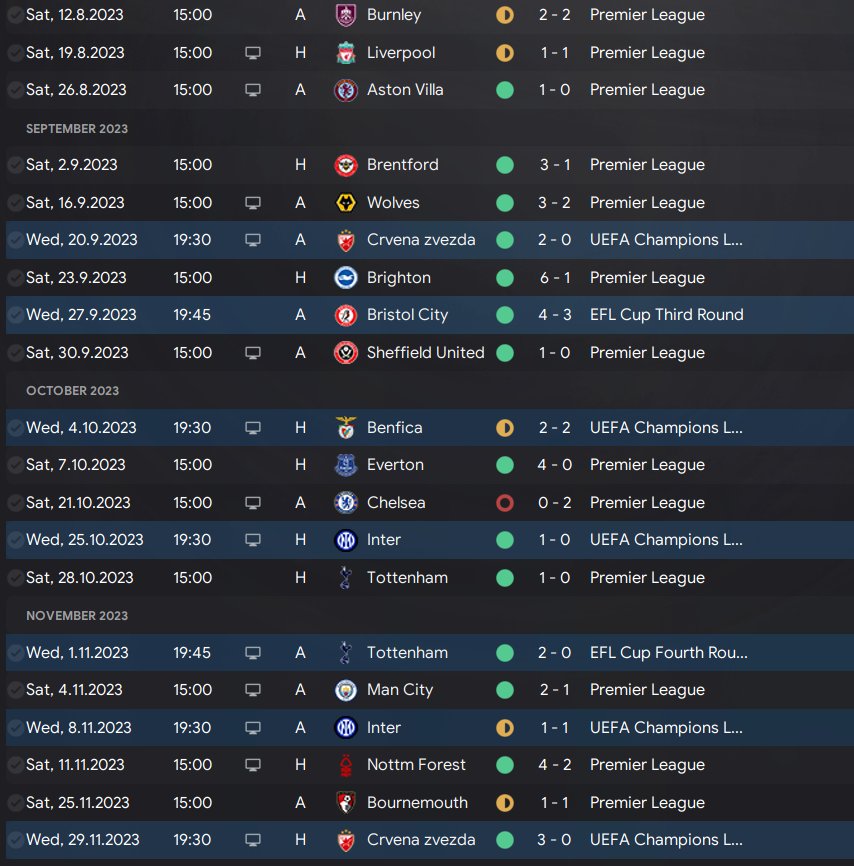Screen dimensions: 854x866
Task: Click the Benfica club crest
Action: point(346,428)
